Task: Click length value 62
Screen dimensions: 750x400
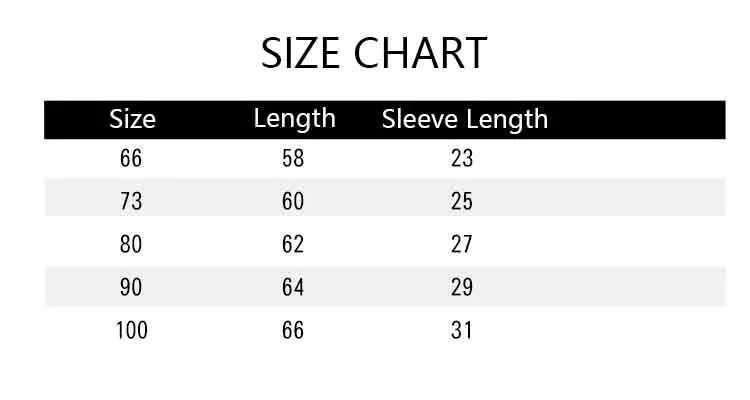Action: [293, 244]
